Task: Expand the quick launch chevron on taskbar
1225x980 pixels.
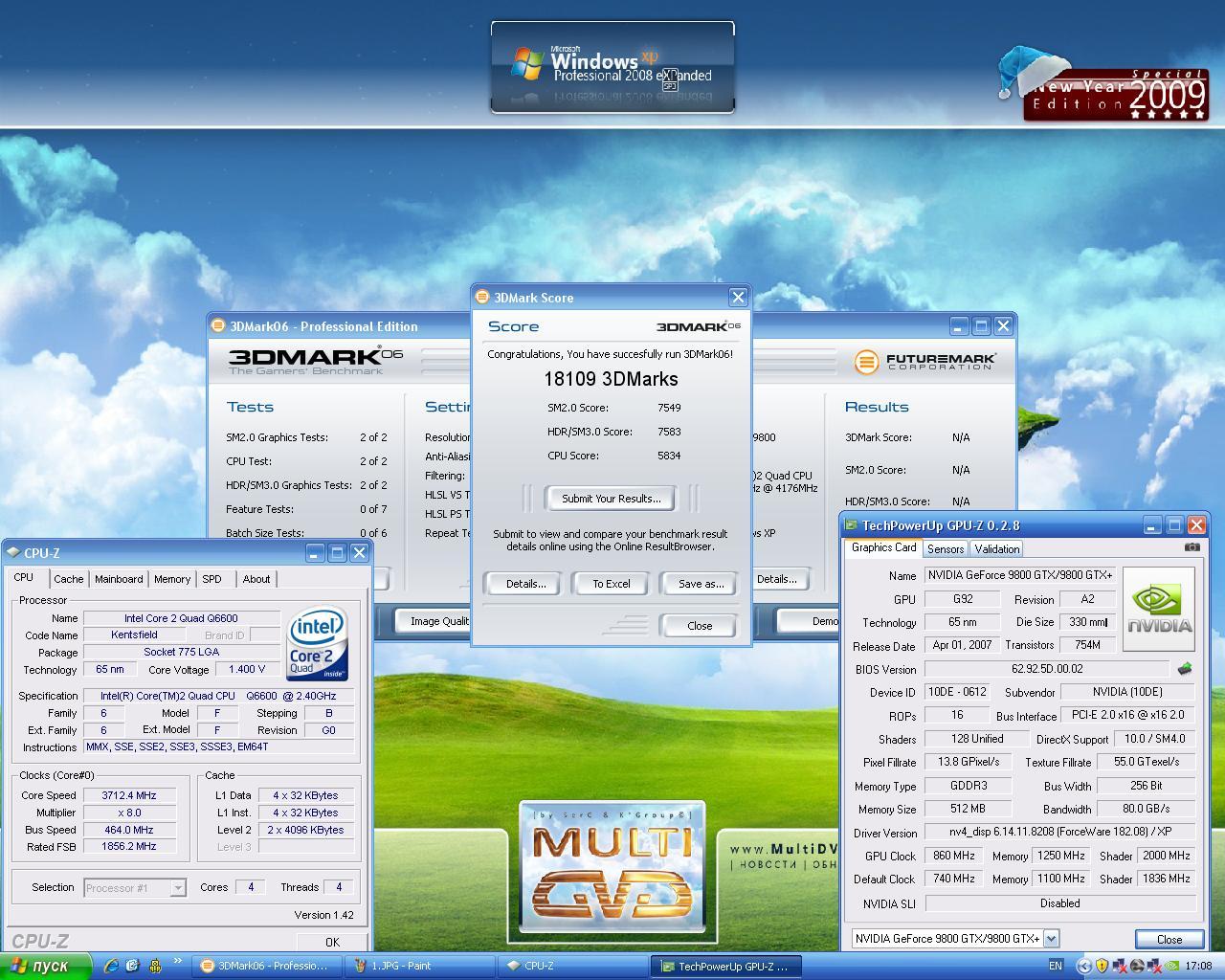Action: coord(177,963)
